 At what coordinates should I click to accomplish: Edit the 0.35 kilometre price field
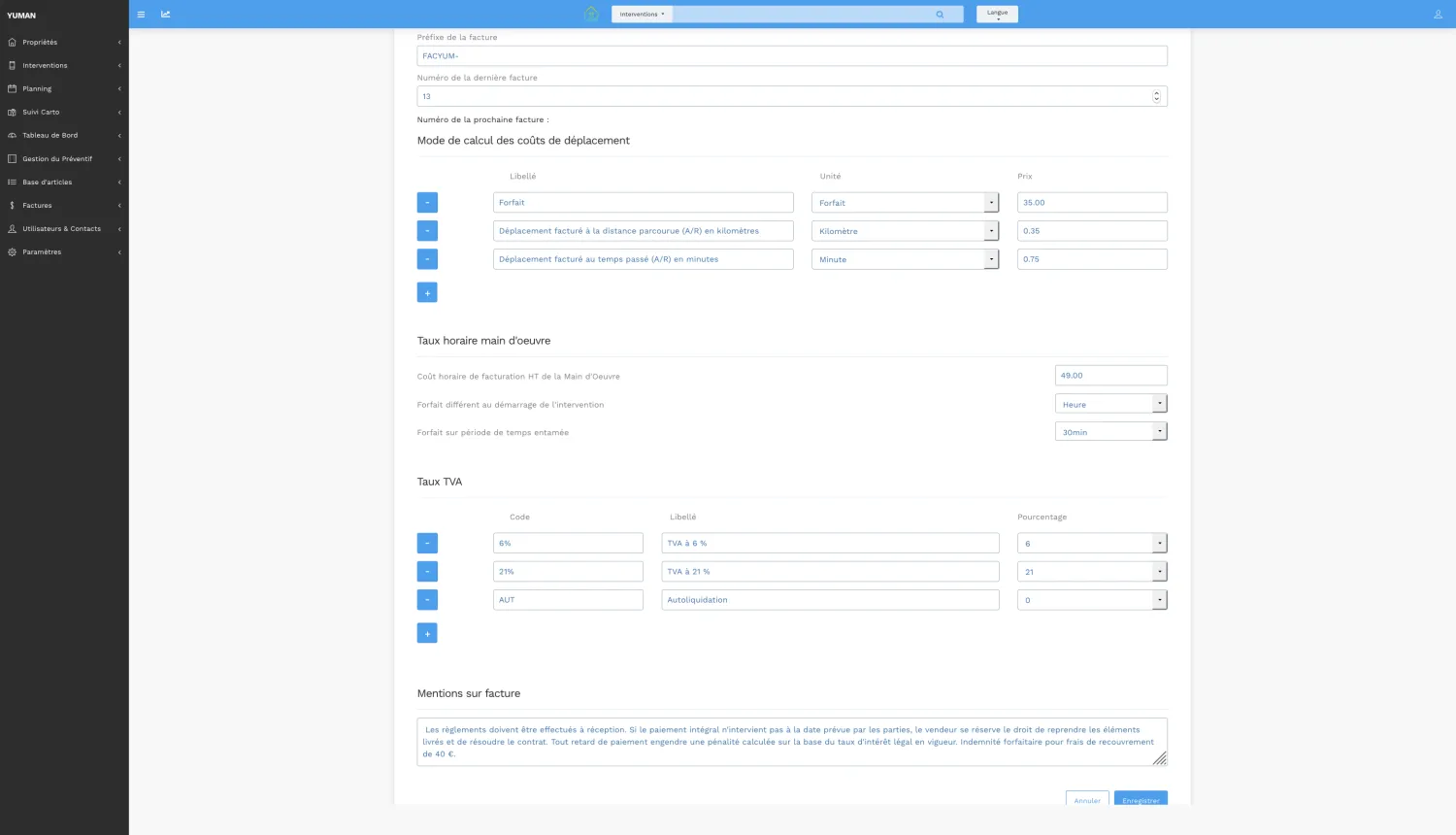1092,231
